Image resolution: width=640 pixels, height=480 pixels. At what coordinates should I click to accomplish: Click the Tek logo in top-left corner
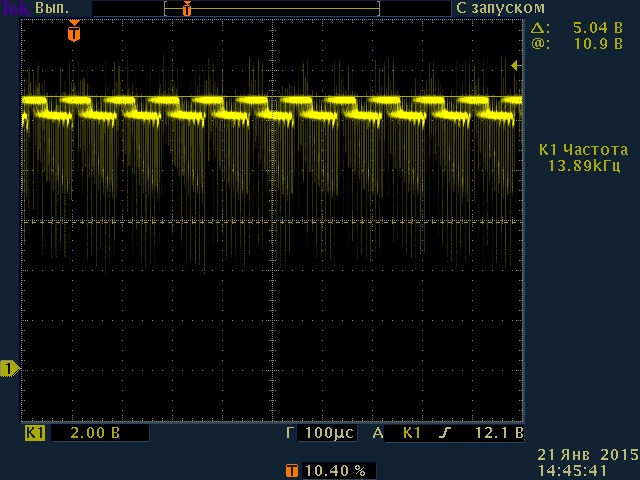coord(10,7)
